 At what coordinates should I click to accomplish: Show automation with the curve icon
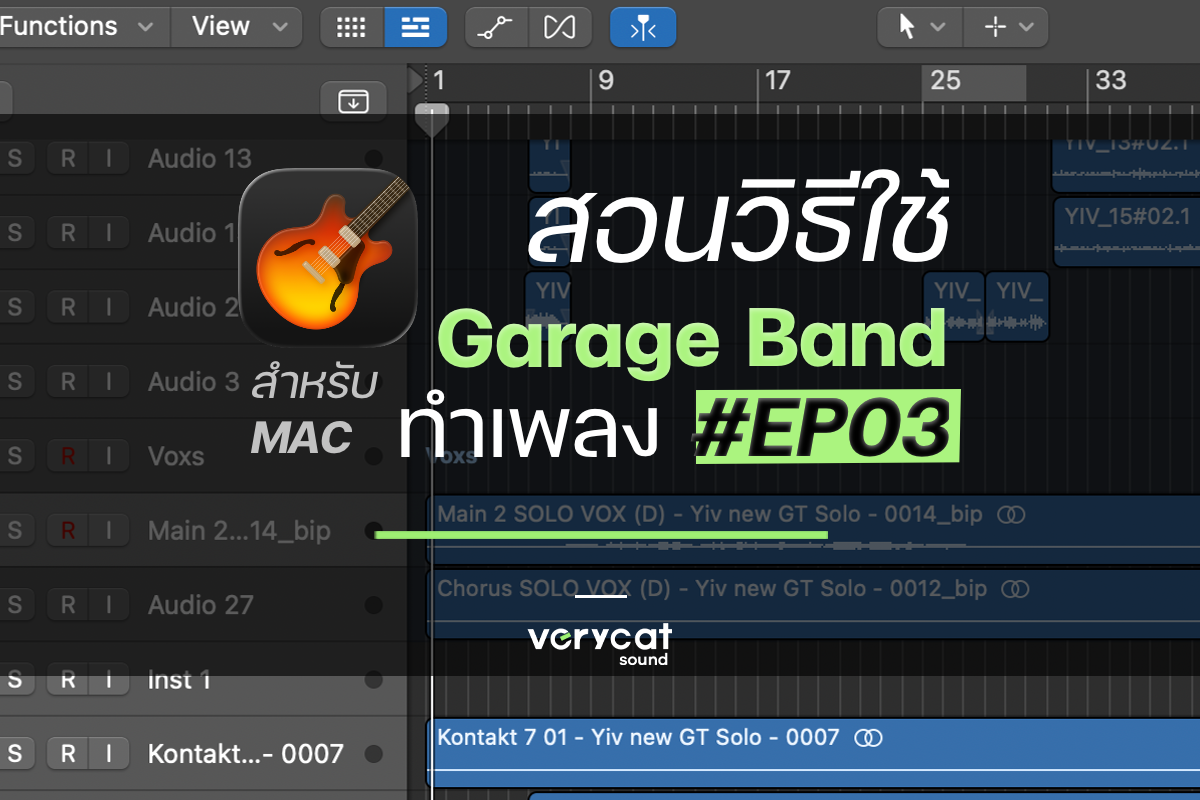[x=496, y=27]
